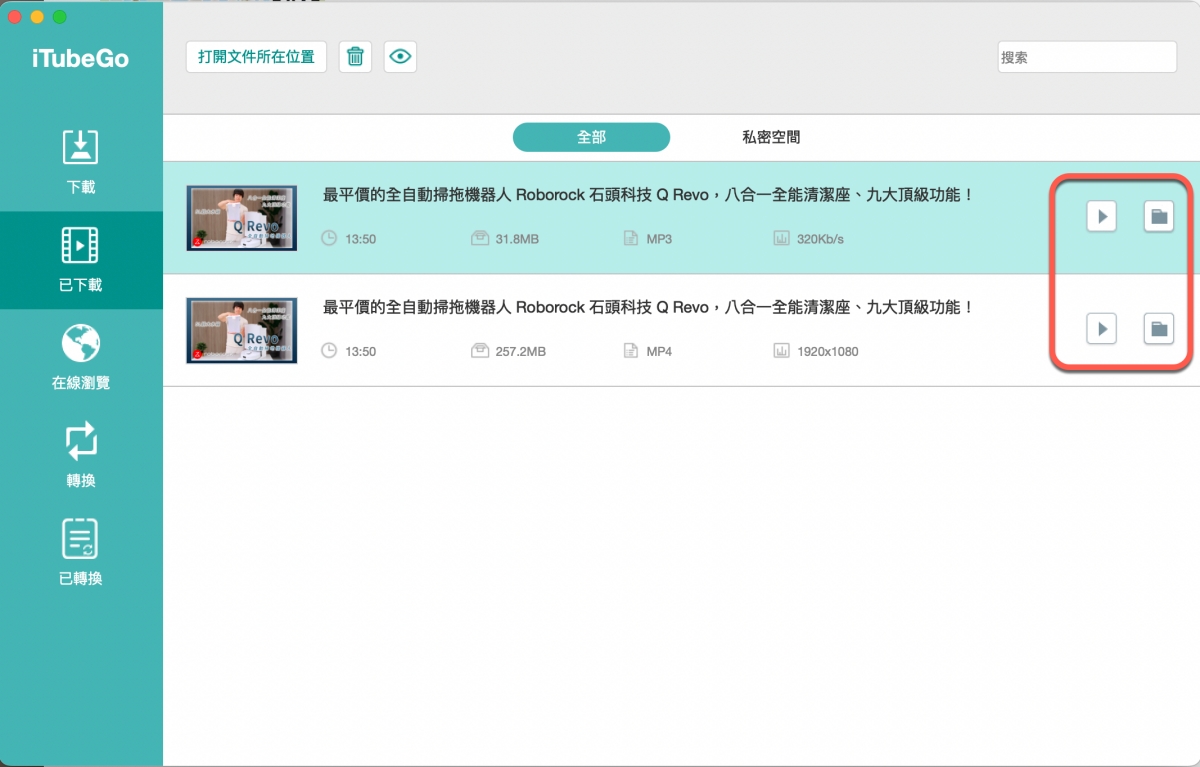The image size is (1200, 767).
Task: Click the 打開文件所在位置 button
Action: [x=256, y=57]
